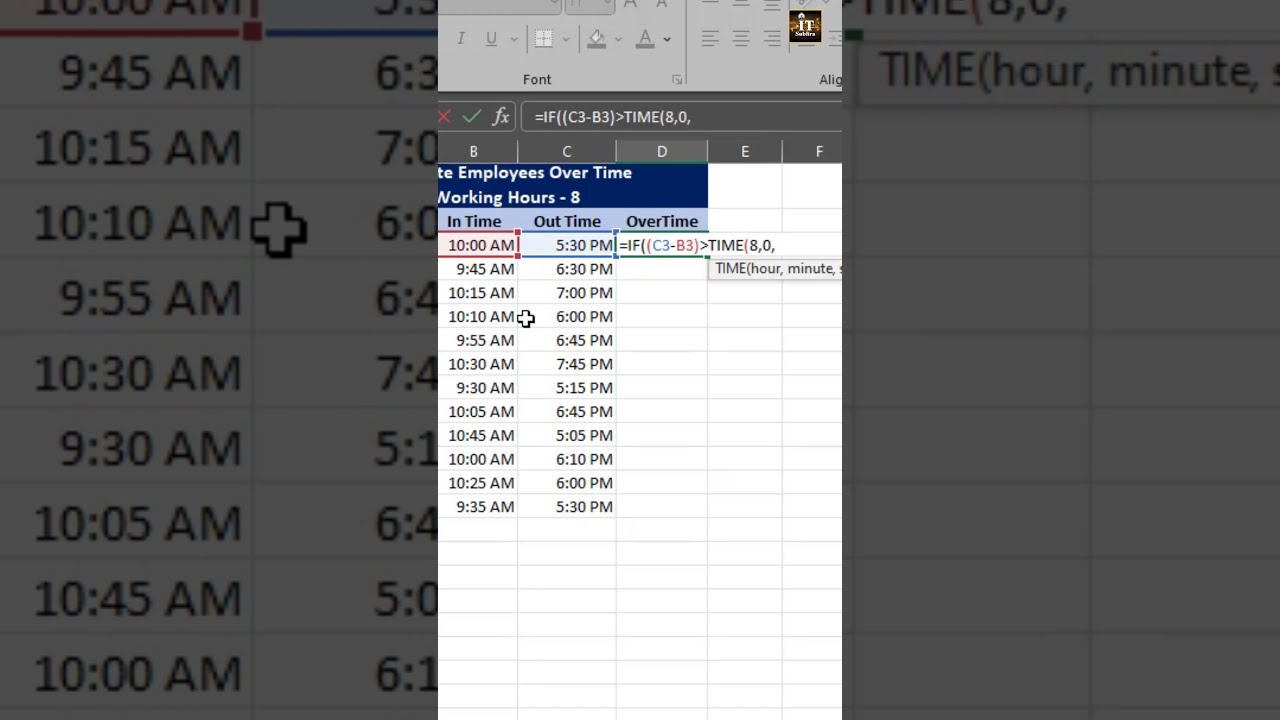Select In Time cell '9:45 AM'
Image resolution: width=1280 pixels, height=720 pixels.
pyautogui.click(x=477, y=269)
